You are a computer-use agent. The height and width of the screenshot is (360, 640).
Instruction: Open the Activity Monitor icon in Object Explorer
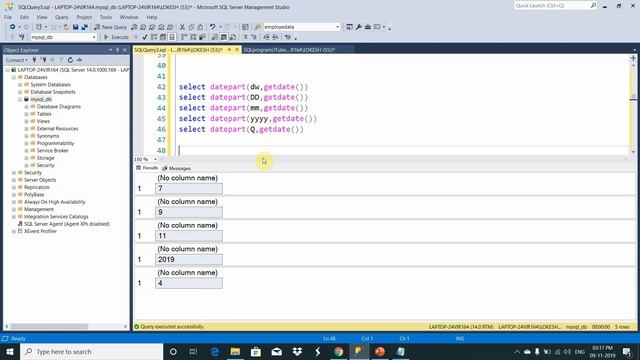[x=79, y=60]
